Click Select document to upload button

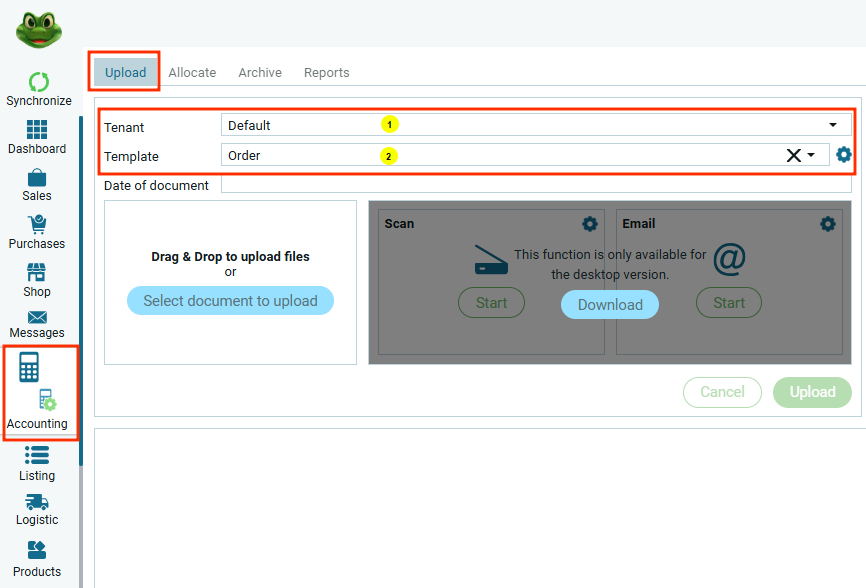(x=230, y=301)
